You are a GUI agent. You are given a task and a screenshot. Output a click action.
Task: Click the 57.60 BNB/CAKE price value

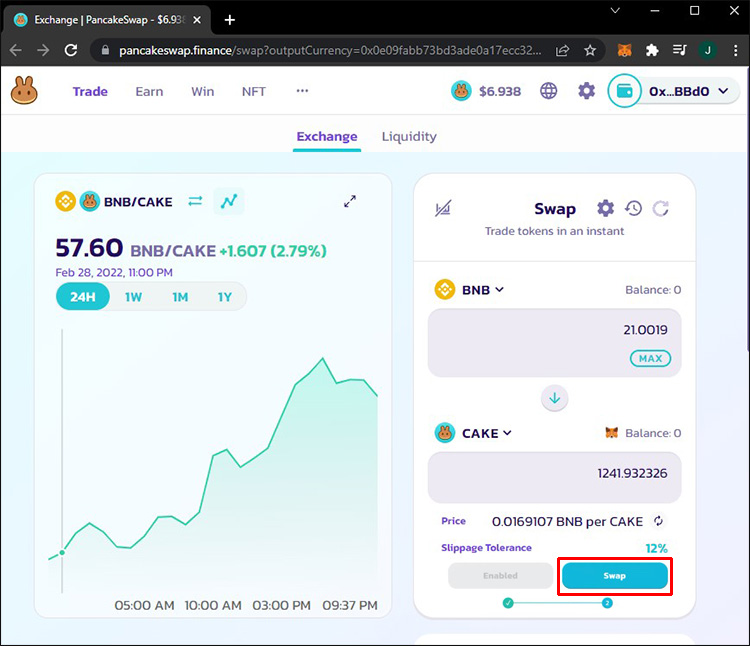[89, 248]
